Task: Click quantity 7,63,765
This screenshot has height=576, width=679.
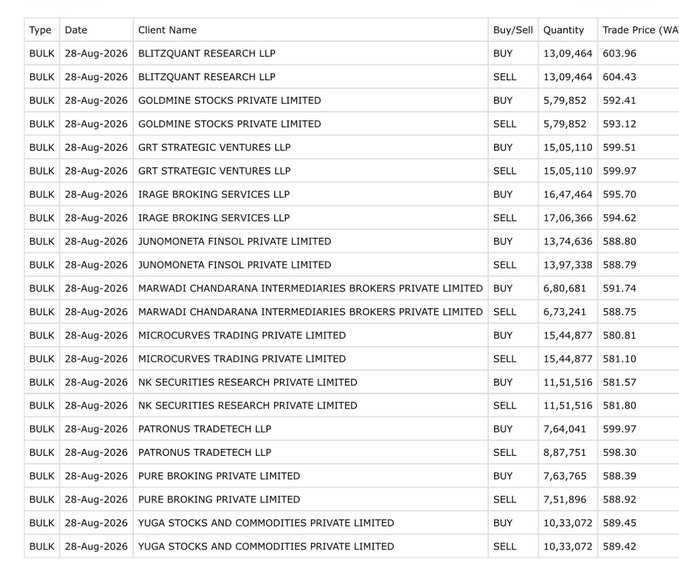Action: [x=565, y=476]
